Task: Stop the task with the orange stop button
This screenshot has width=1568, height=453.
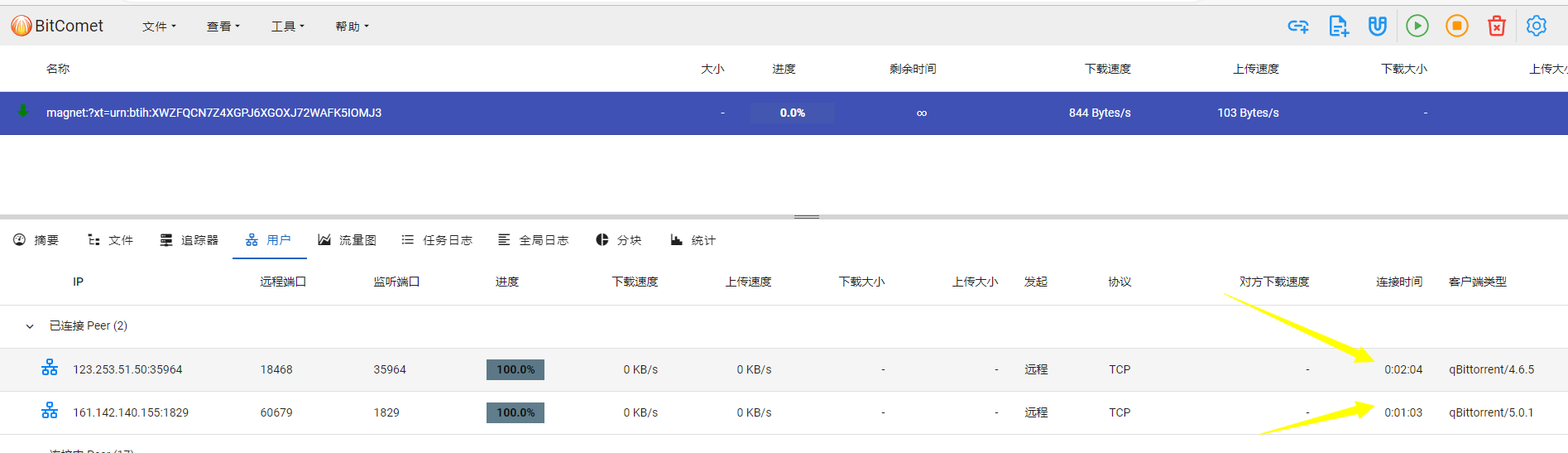Action: [1457, 27]
